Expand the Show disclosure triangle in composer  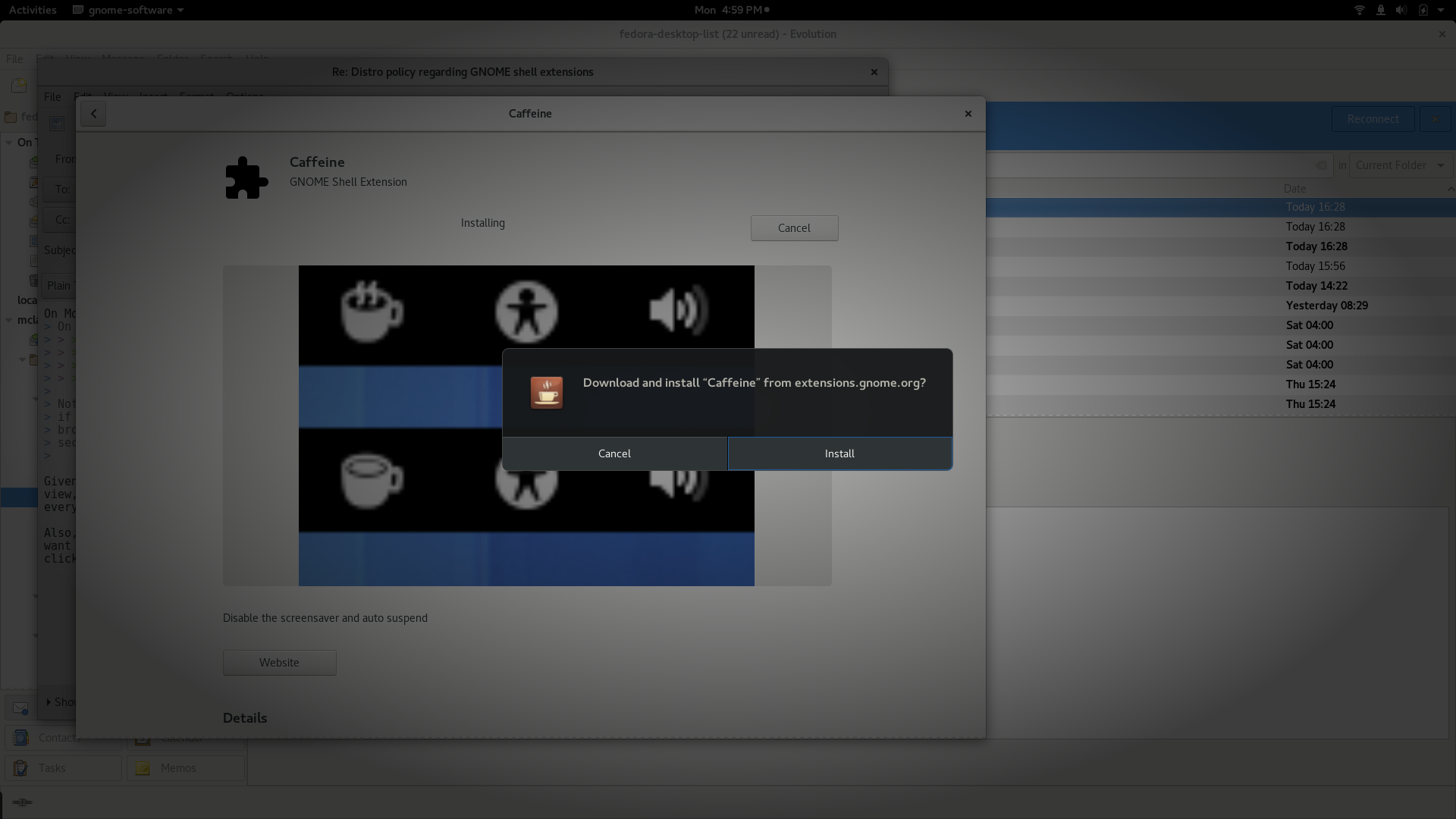tap(49, 702)
